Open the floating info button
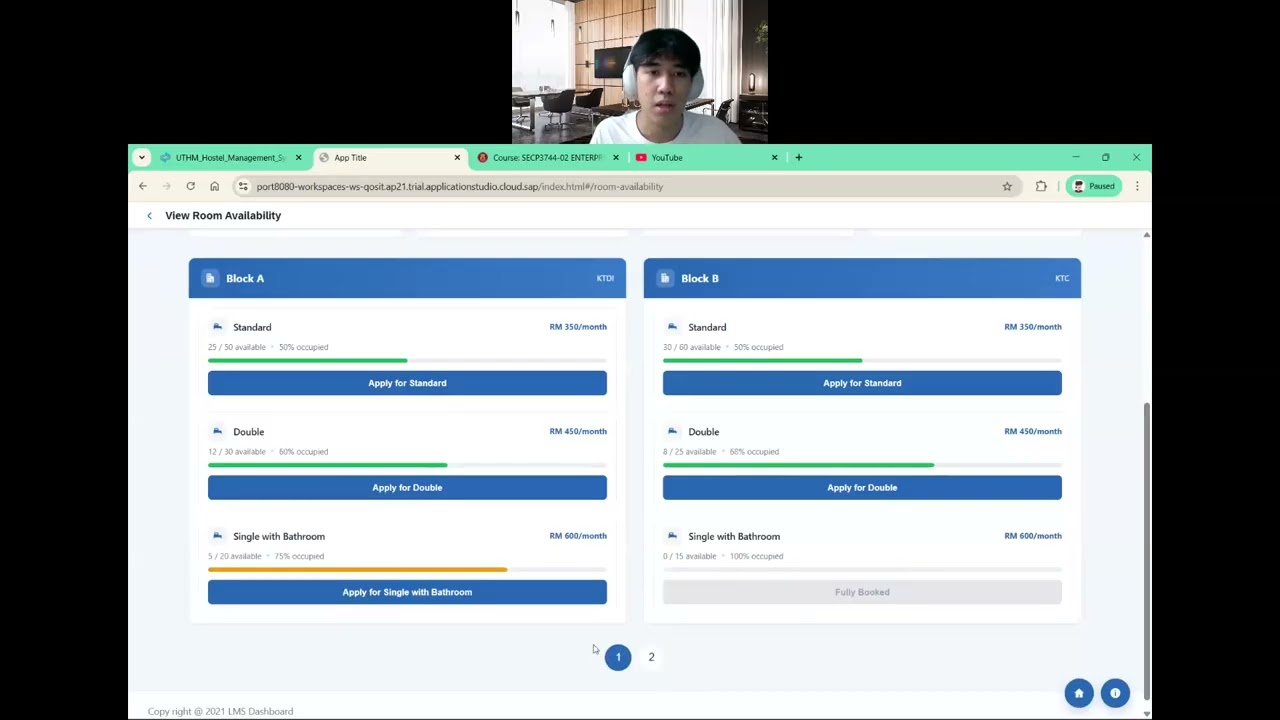The image size is (1280, 720). click(1115, 693)
